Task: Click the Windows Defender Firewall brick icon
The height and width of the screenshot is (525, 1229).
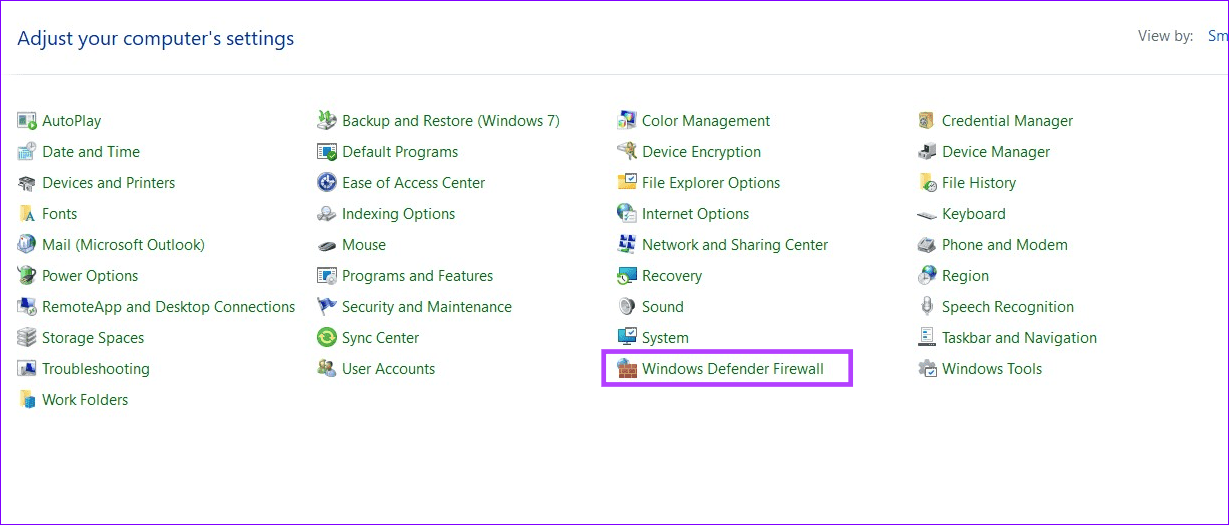Action: (627, 369)
